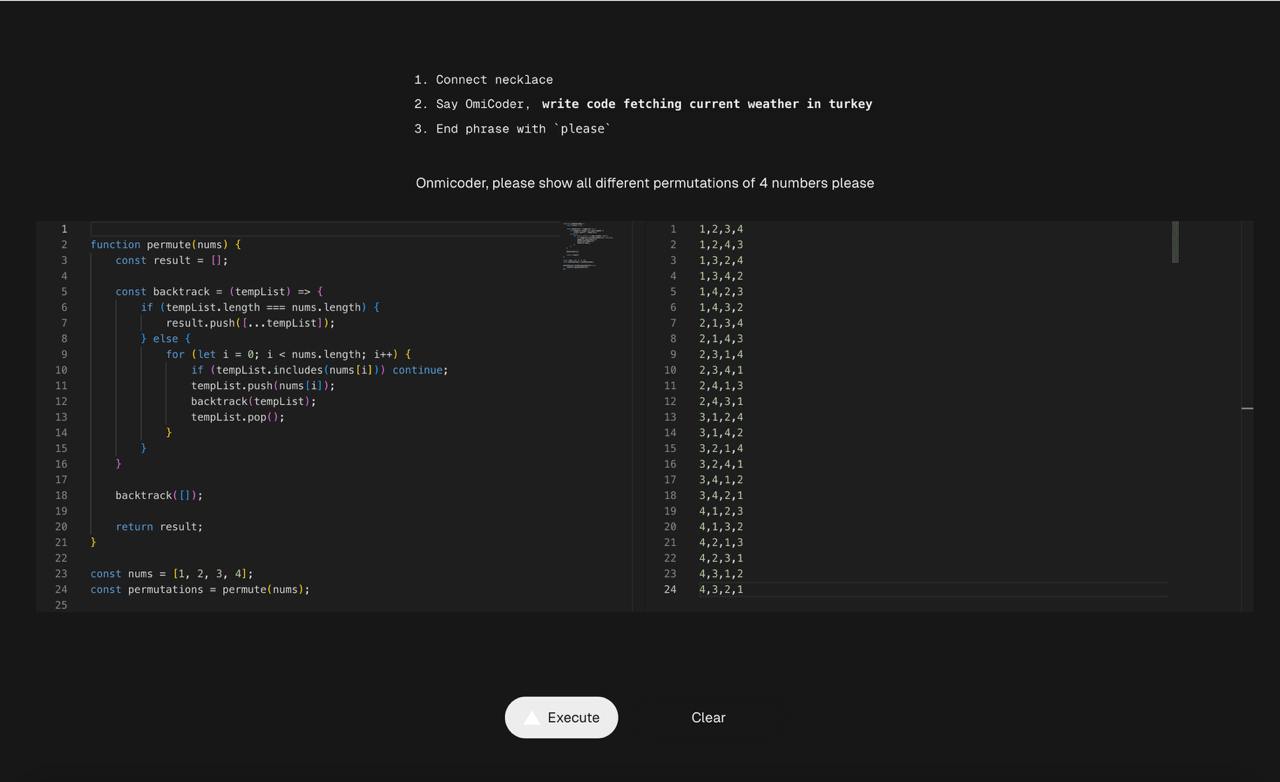This screenshot has height=782, width=1280.
Task: Click the 'backtrack([]);' line
Action: click(x=159, y=495)
